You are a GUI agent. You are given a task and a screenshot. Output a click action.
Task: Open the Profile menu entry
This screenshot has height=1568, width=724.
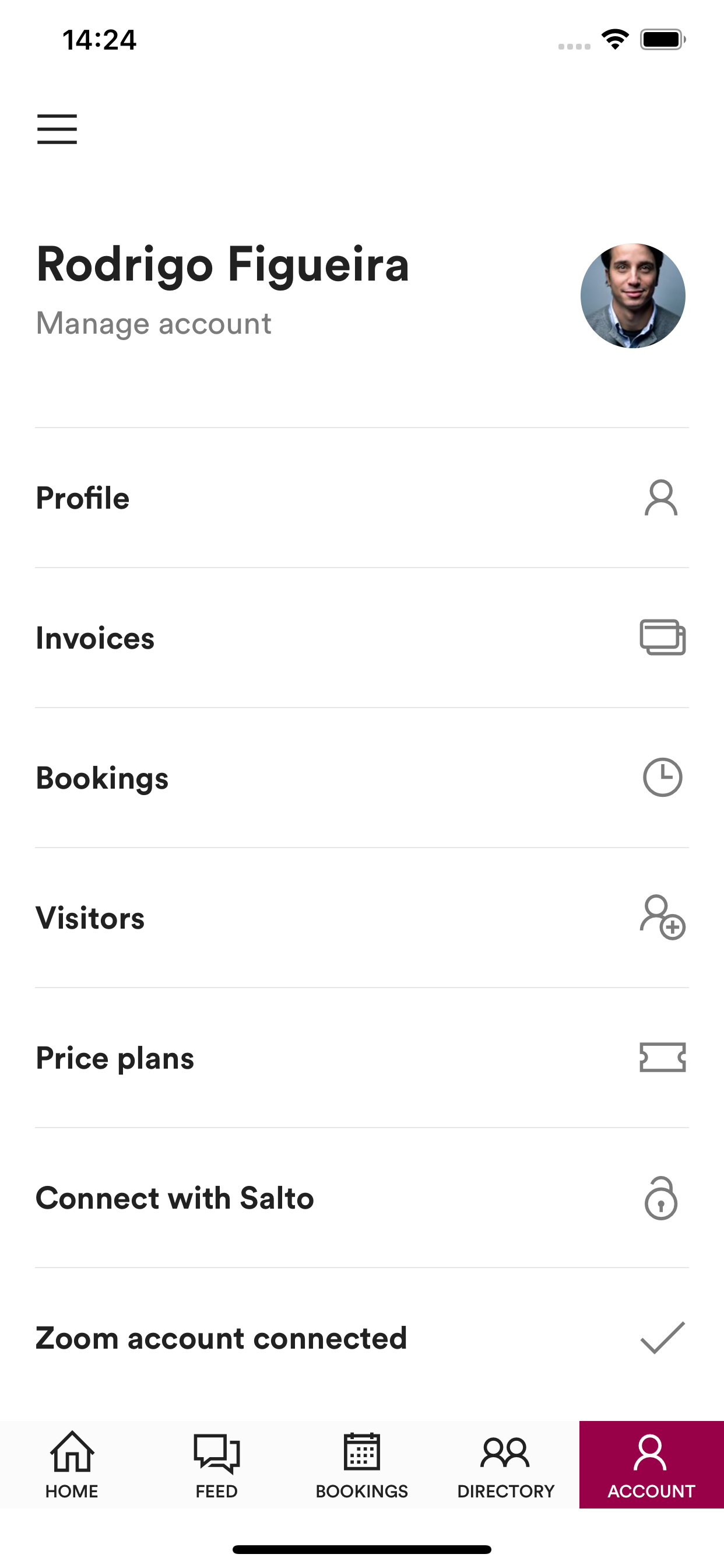[x=362, y=498]
